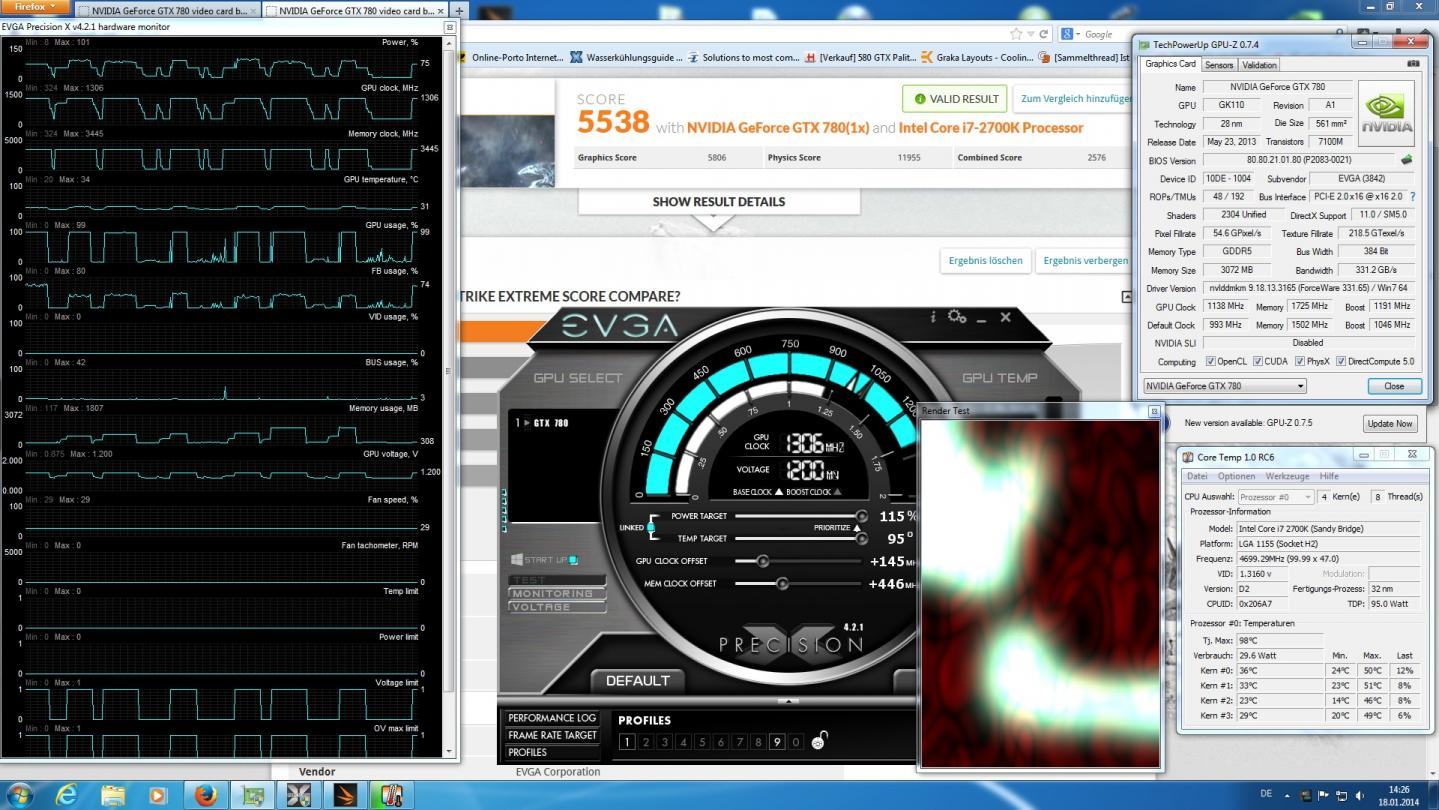This screenshot has width=1439, height=810.
Task: Click Update Now button for GPU-Z
Action: tap(1389, 423)
